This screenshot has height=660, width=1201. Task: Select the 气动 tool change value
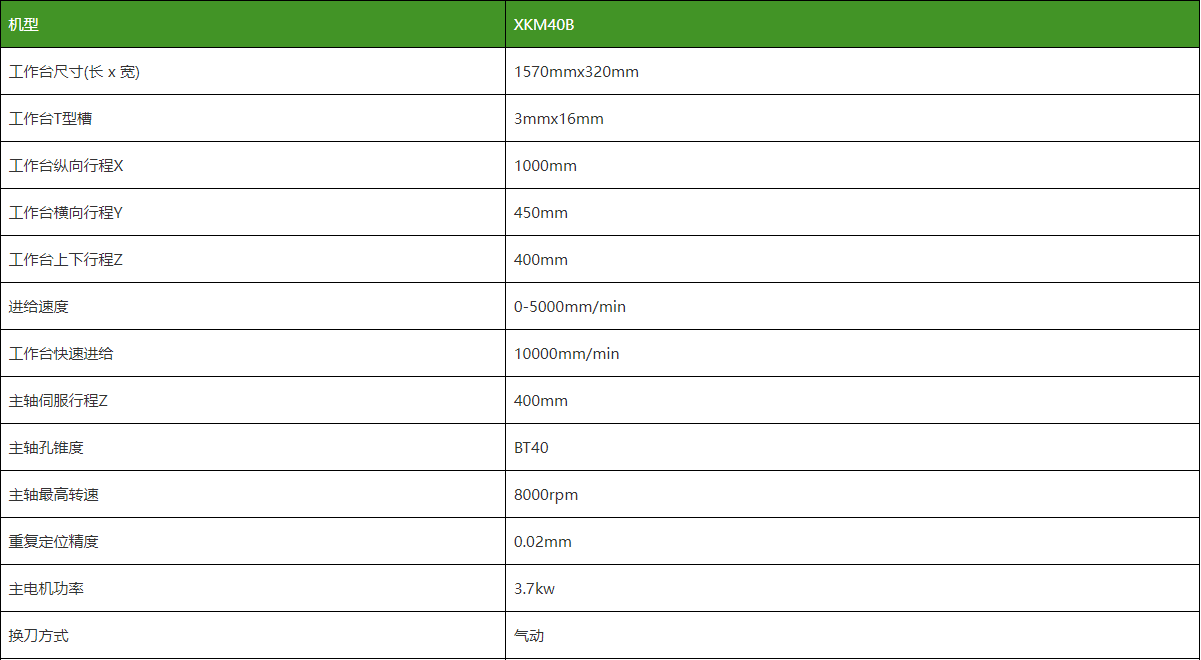point(529,636)
